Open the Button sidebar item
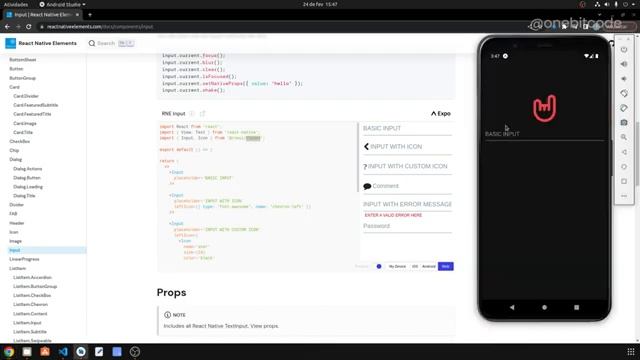The image size is (640, 360). (x=16, y=69)
